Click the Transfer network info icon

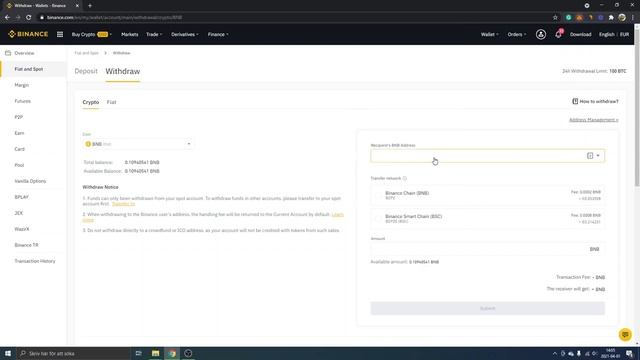404,178
